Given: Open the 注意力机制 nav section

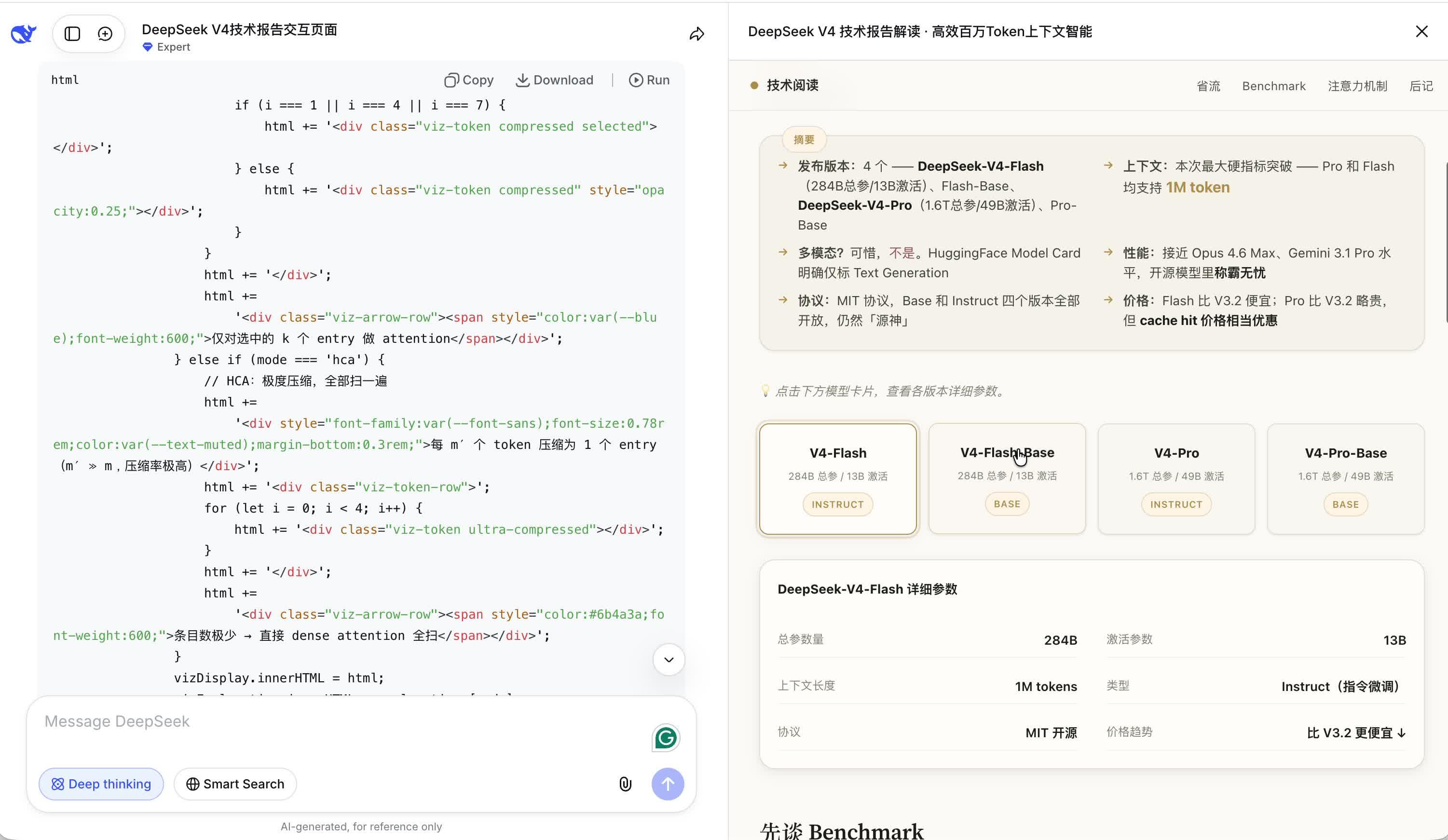Looking at the screenshot, I should [1357, 86].
